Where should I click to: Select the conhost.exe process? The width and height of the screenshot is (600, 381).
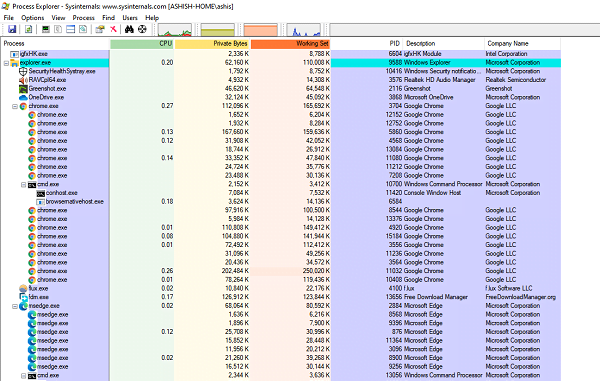62,193
